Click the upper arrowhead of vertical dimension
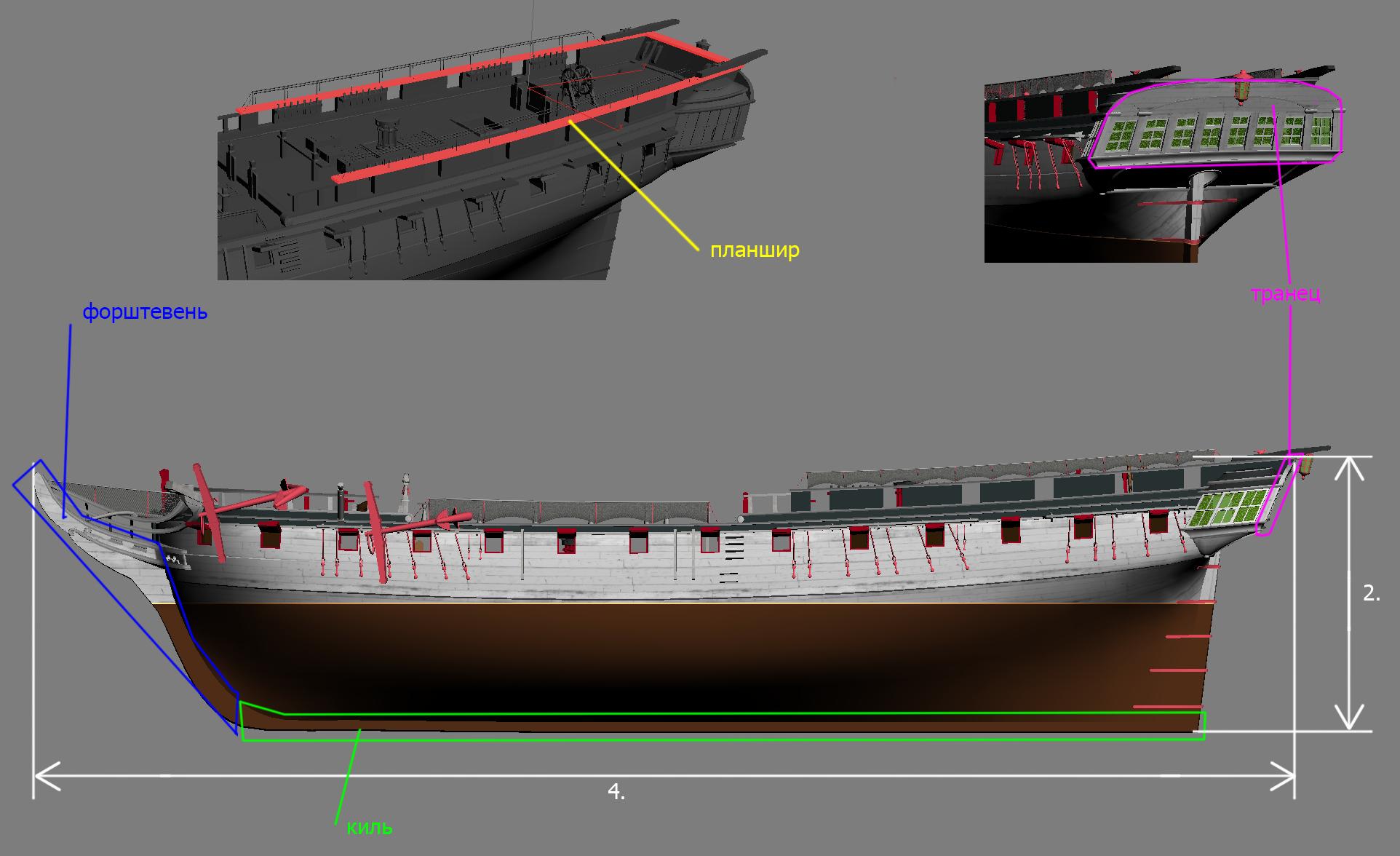The height and width of the screenshot is (856, 1400). pos(1351,469)
